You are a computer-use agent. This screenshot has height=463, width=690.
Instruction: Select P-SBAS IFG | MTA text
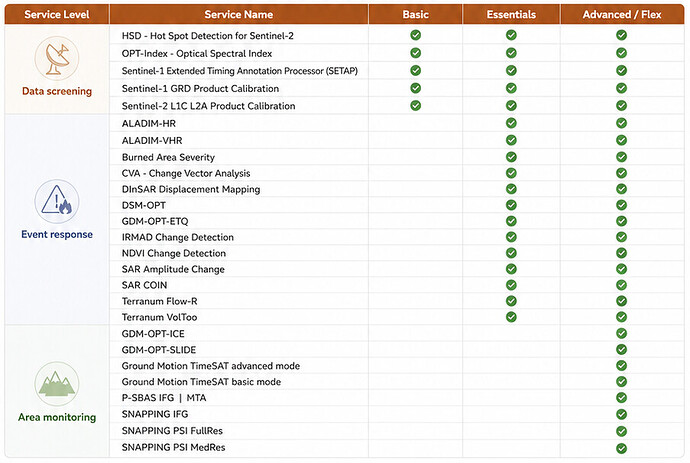click(x=164, y=398)
